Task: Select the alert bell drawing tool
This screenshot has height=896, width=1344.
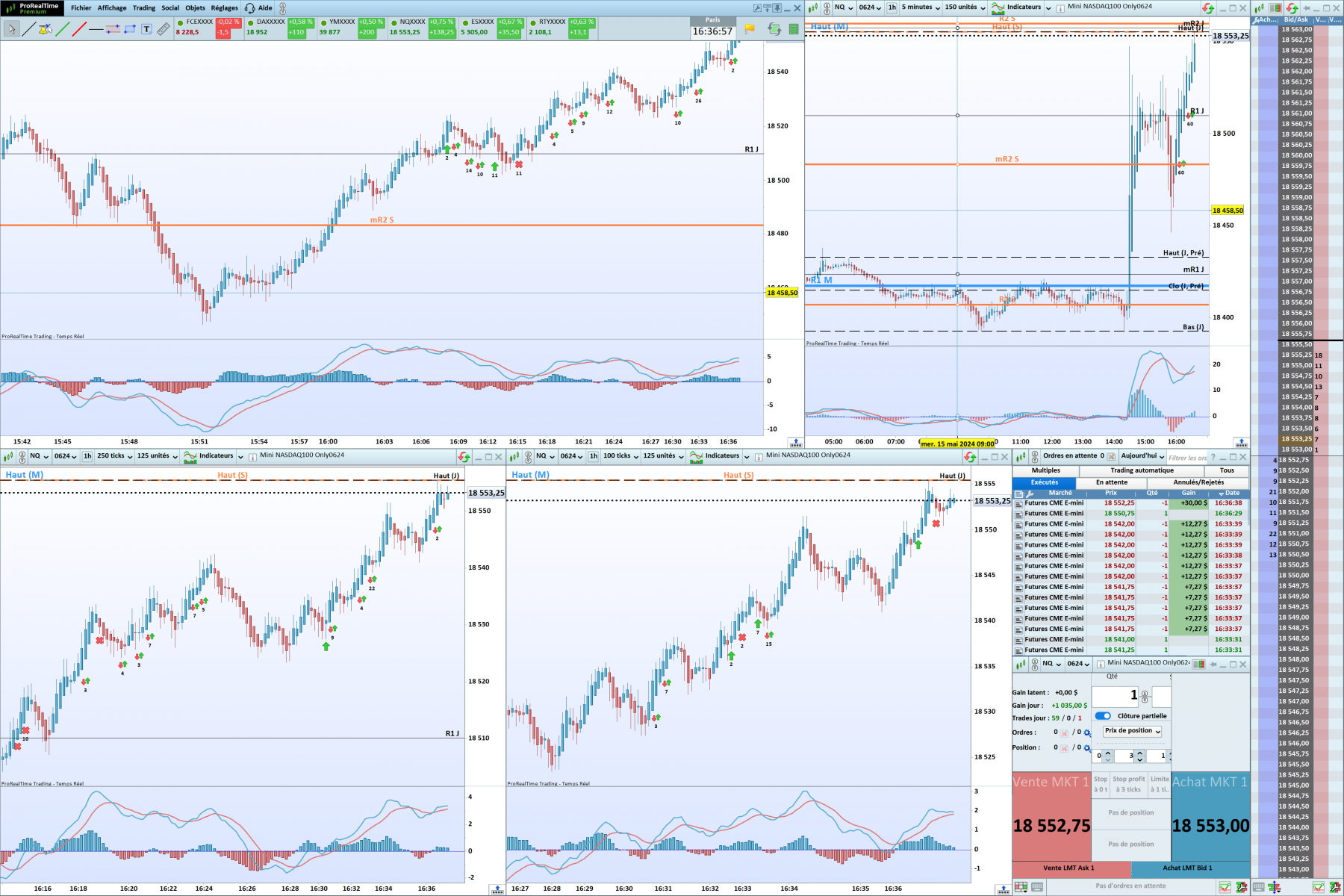Action: (45, 29)
